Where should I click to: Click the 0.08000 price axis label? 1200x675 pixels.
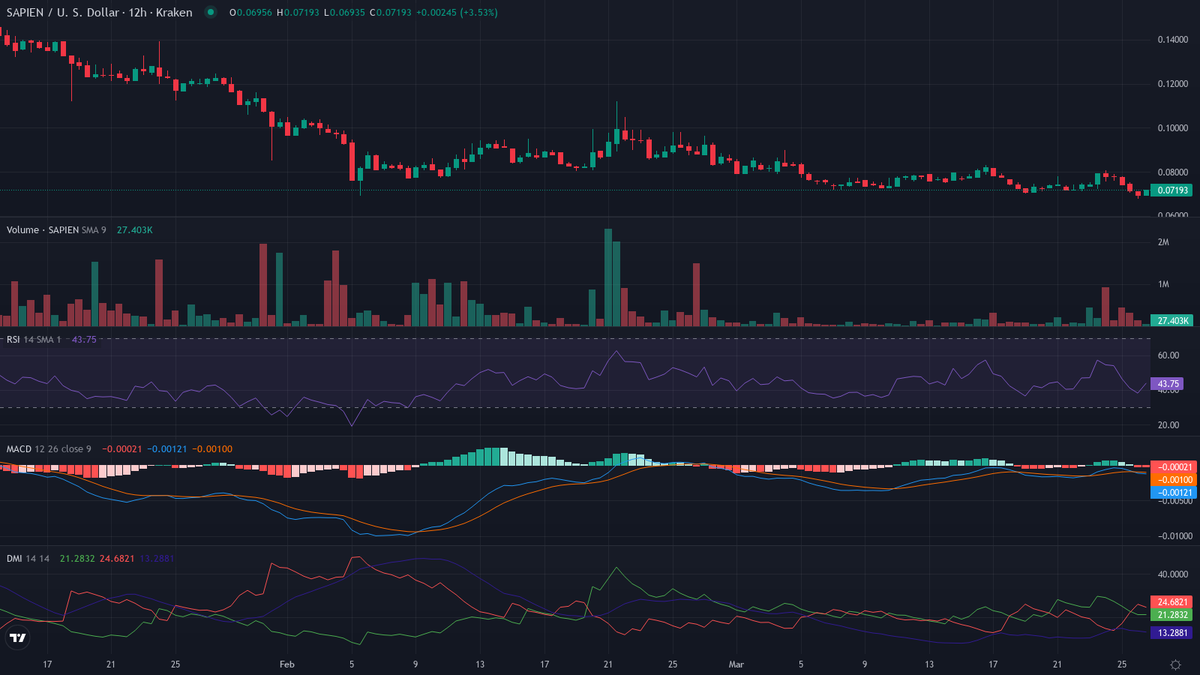pos(1172,172)
